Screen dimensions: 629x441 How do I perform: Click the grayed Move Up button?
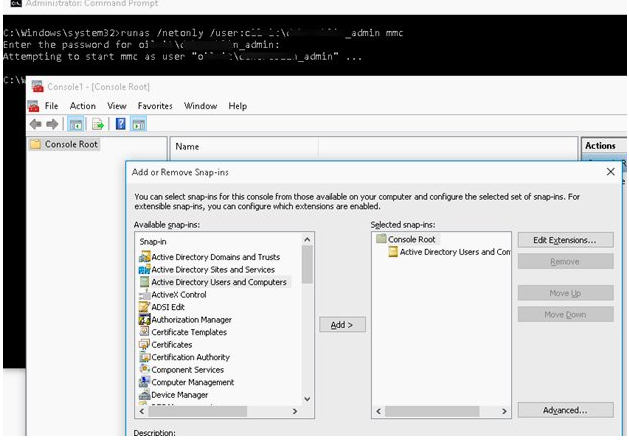(x=565, y=293)
